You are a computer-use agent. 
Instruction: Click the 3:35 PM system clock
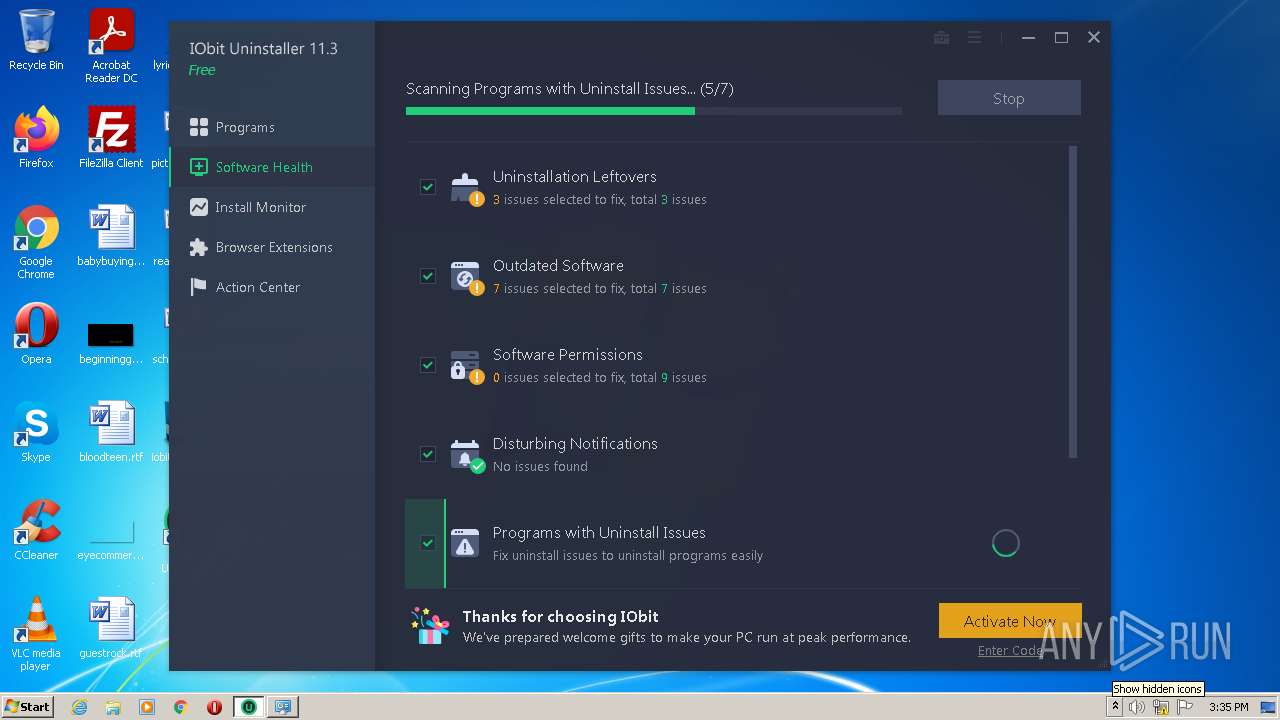point(1228,707)
